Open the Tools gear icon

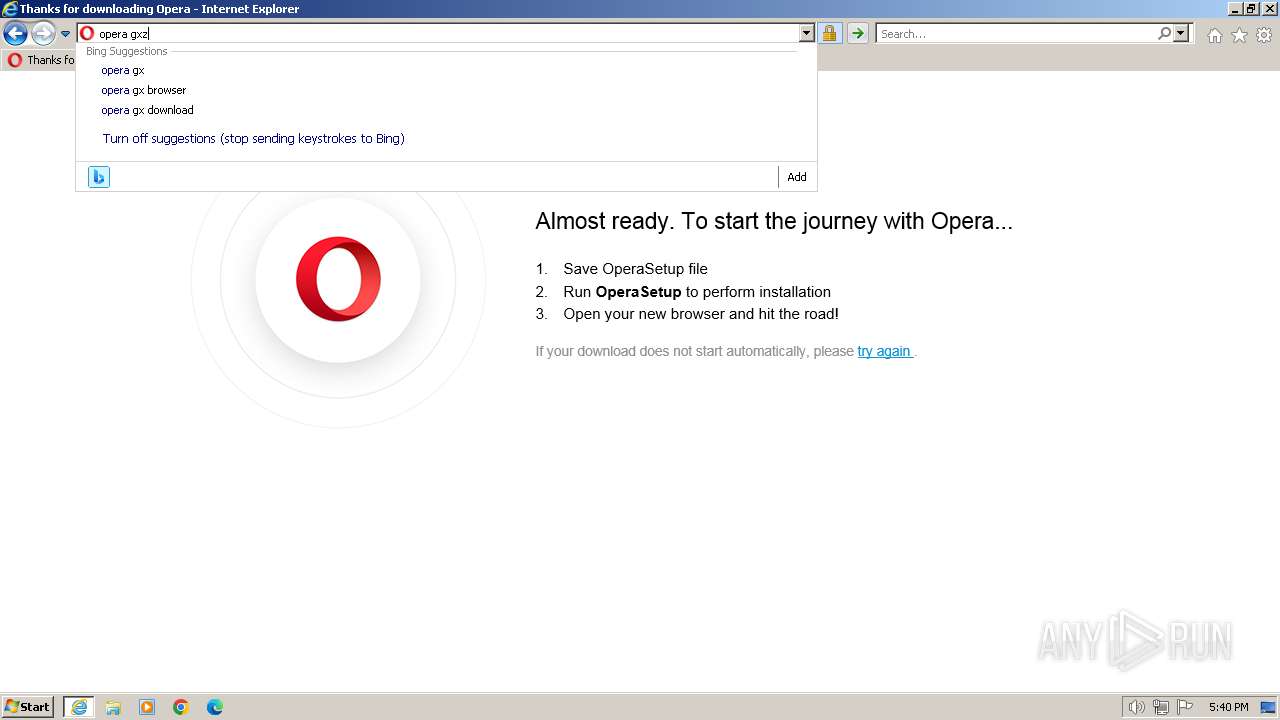point(1264,35)
